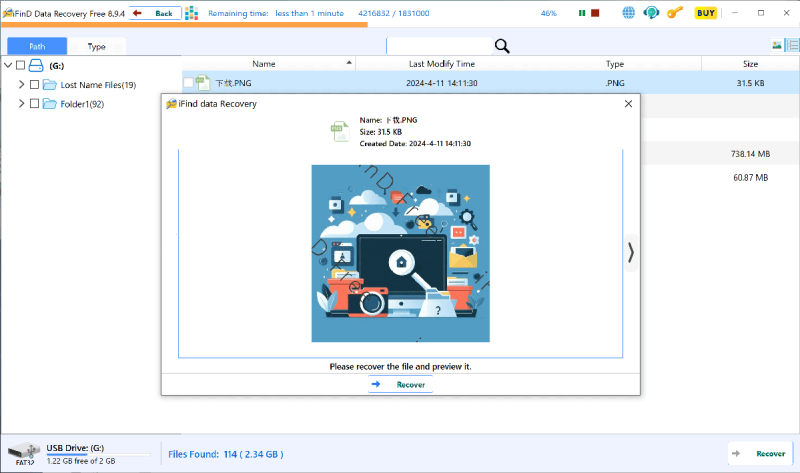The height and width of the screenshot is (473, 800).
Task: Click the (G:) drive icon
Action: (36, 65)
